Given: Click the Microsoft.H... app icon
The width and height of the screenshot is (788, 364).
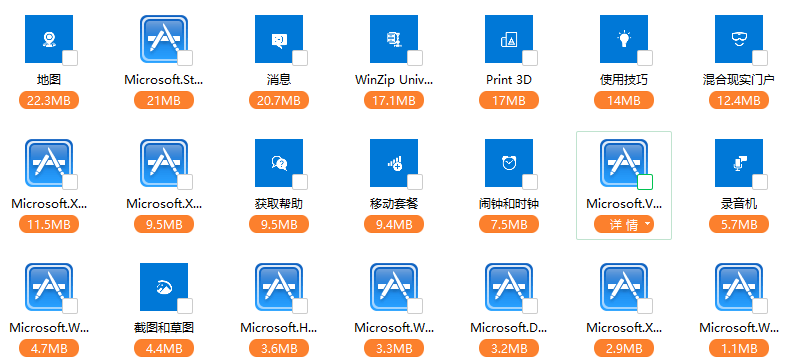Looking at the screenshot, I should click(x=279, y=287).
